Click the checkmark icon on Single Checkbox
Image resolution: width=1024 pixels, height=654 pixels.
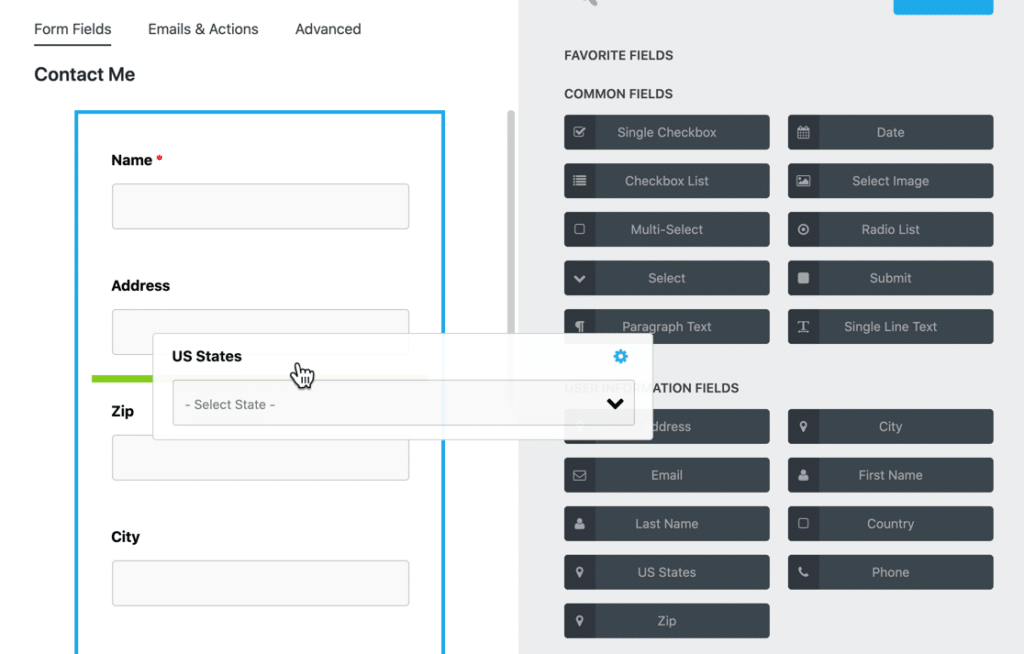click(x=581, y=132)
